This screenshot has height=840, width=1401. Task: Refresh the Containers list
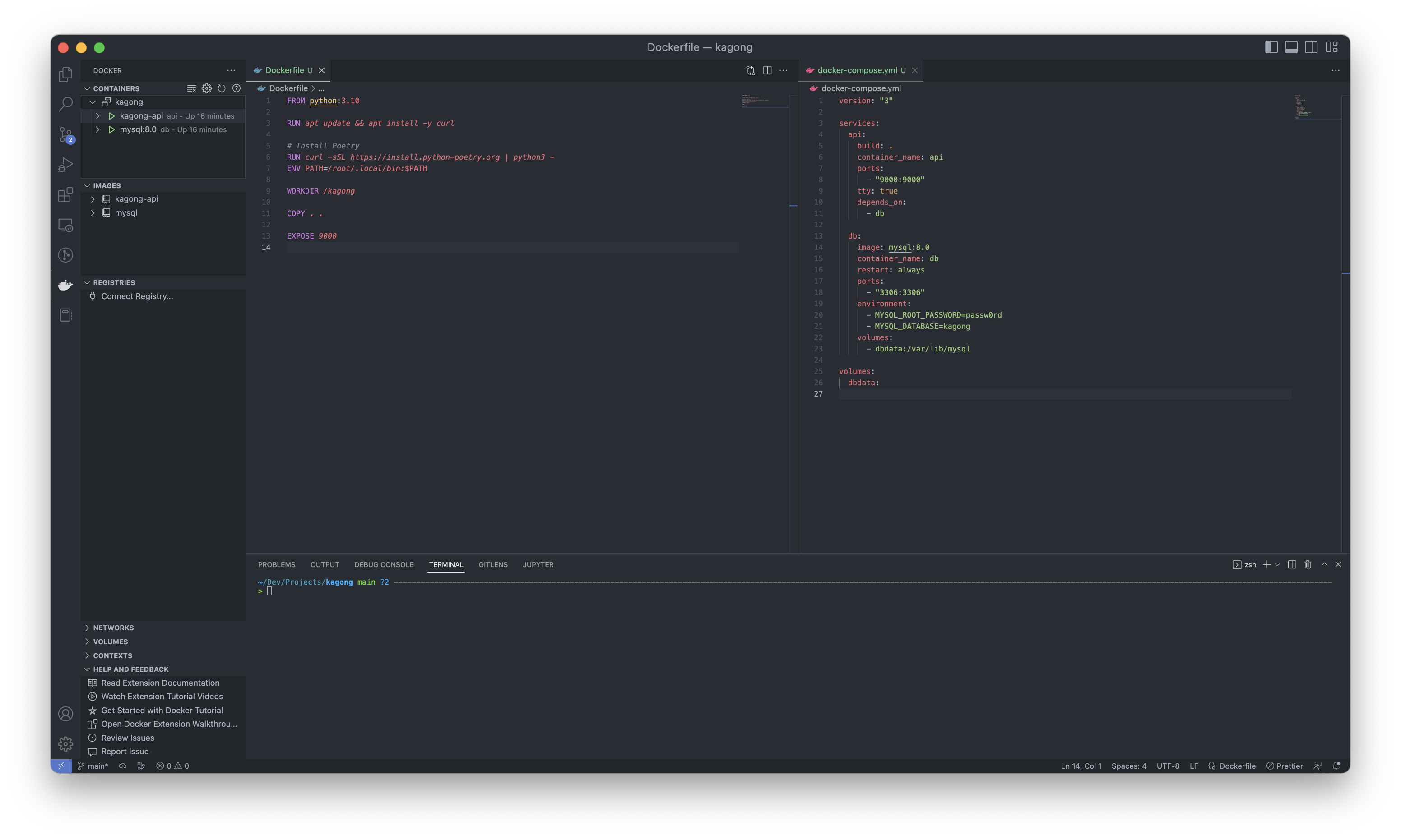click(x=222, y=88)
